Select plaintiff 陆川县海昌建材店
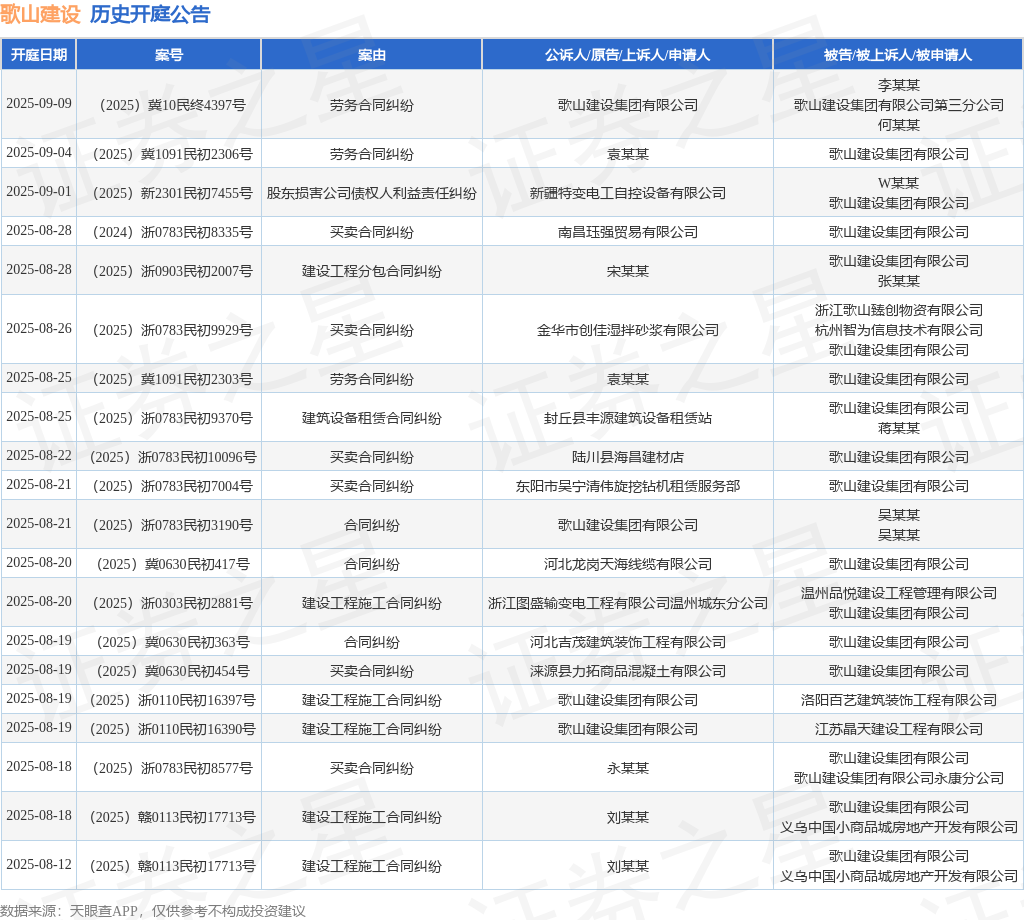The width and height of the screenshot is (1024, 920). (x=628, y=457)
